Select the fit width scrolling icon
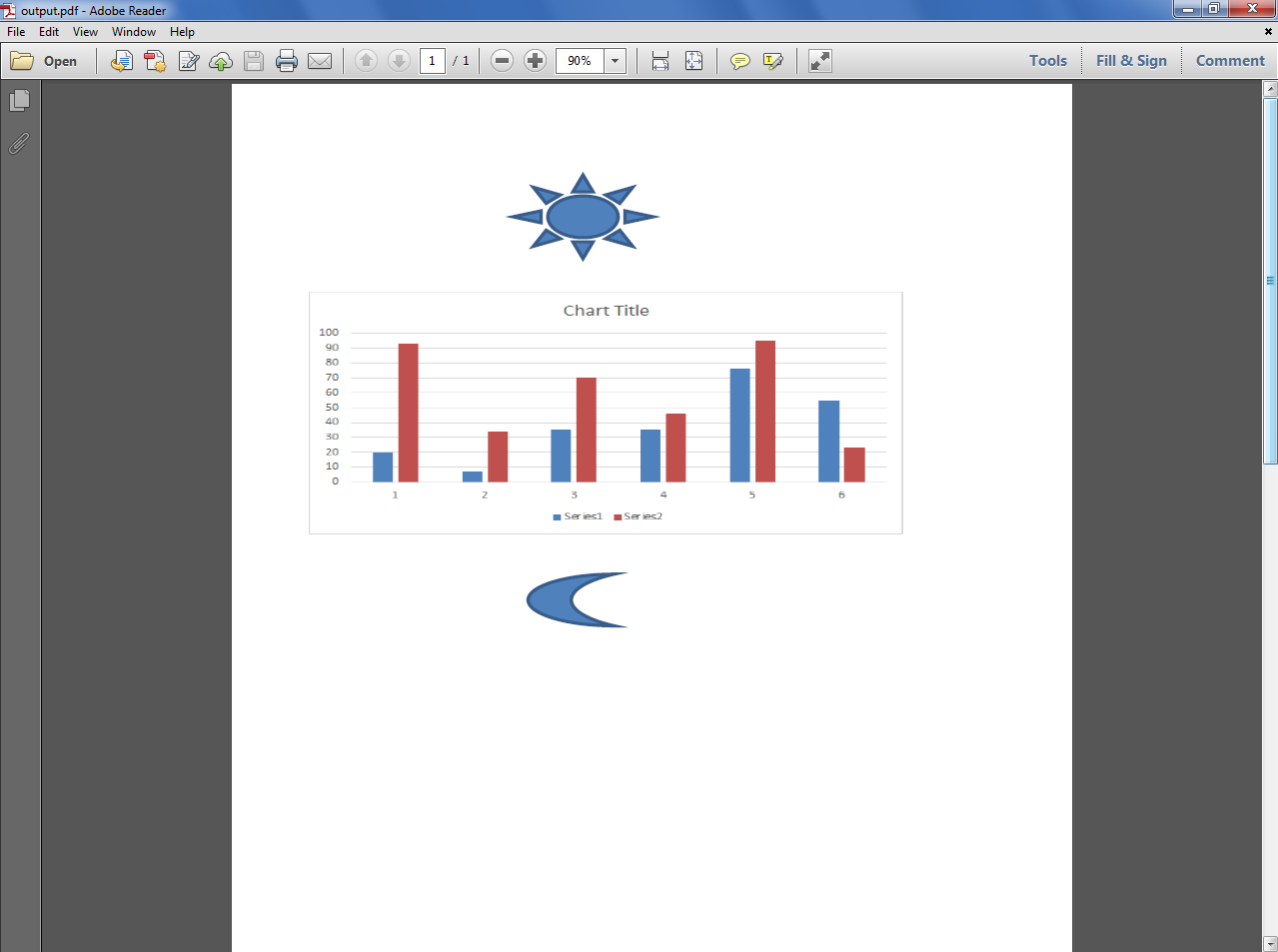Screen dimensions: 1278x952 [x=660, y=61]
